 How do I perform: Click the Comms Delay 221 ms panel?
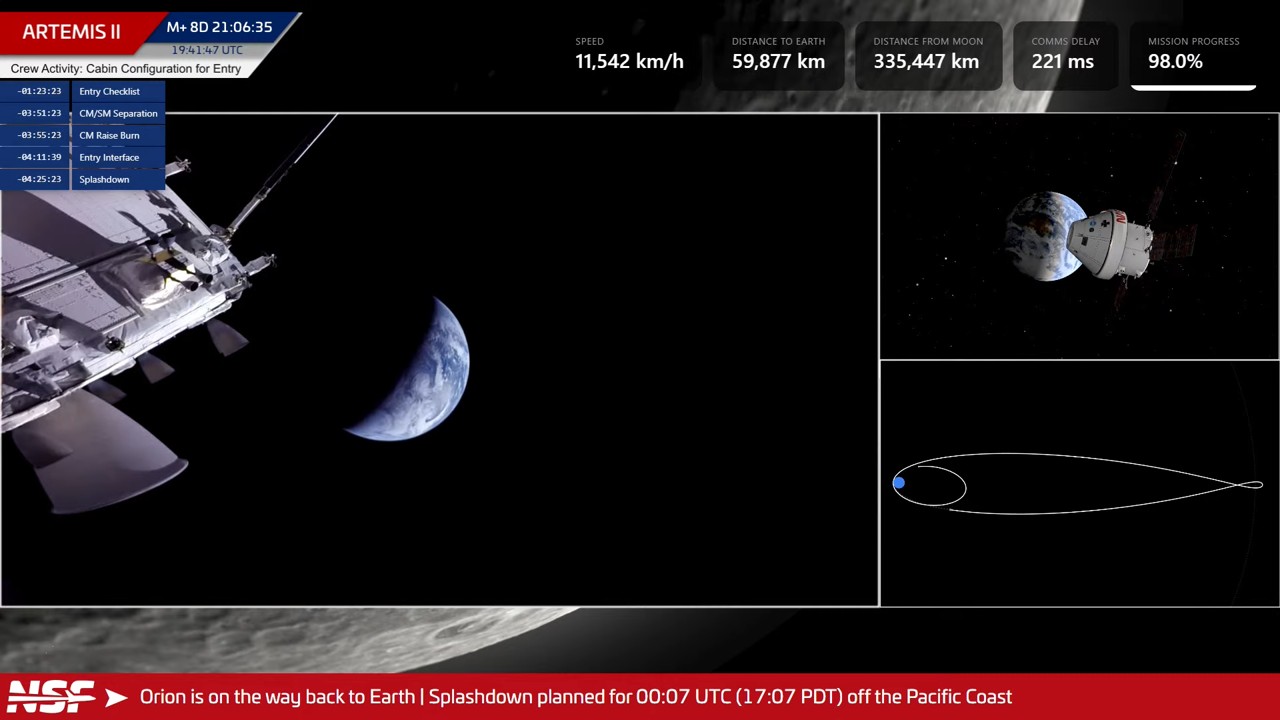(1065, 54)
